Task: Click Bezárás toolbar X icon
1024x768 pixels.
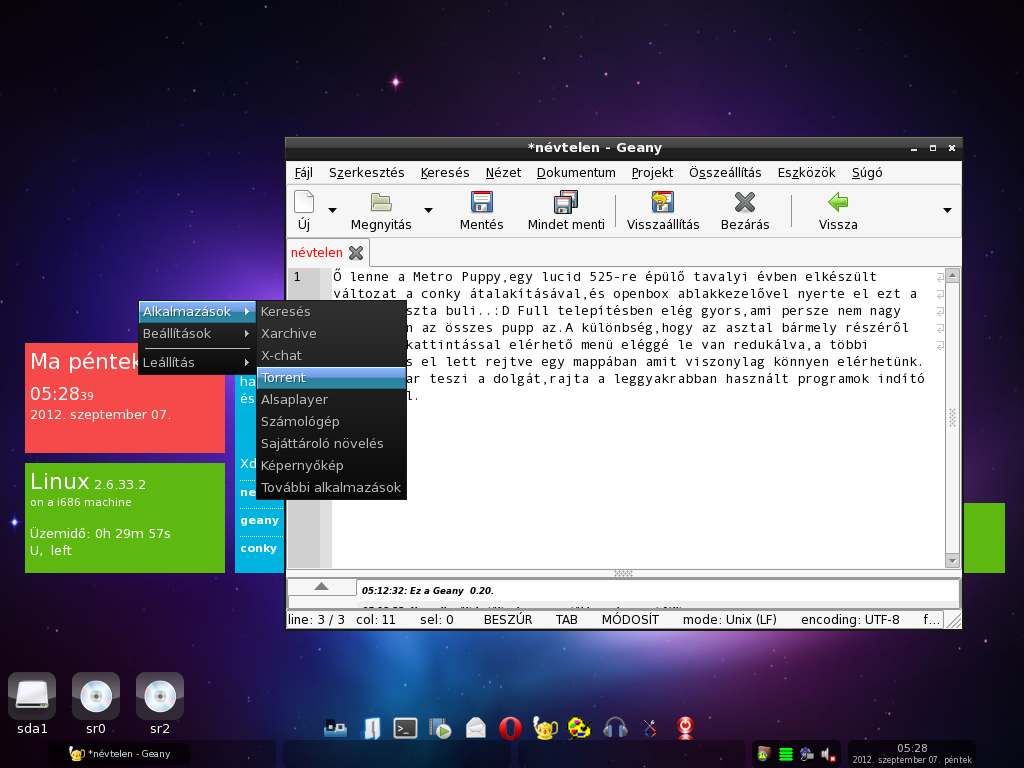Action: (744, 202)
